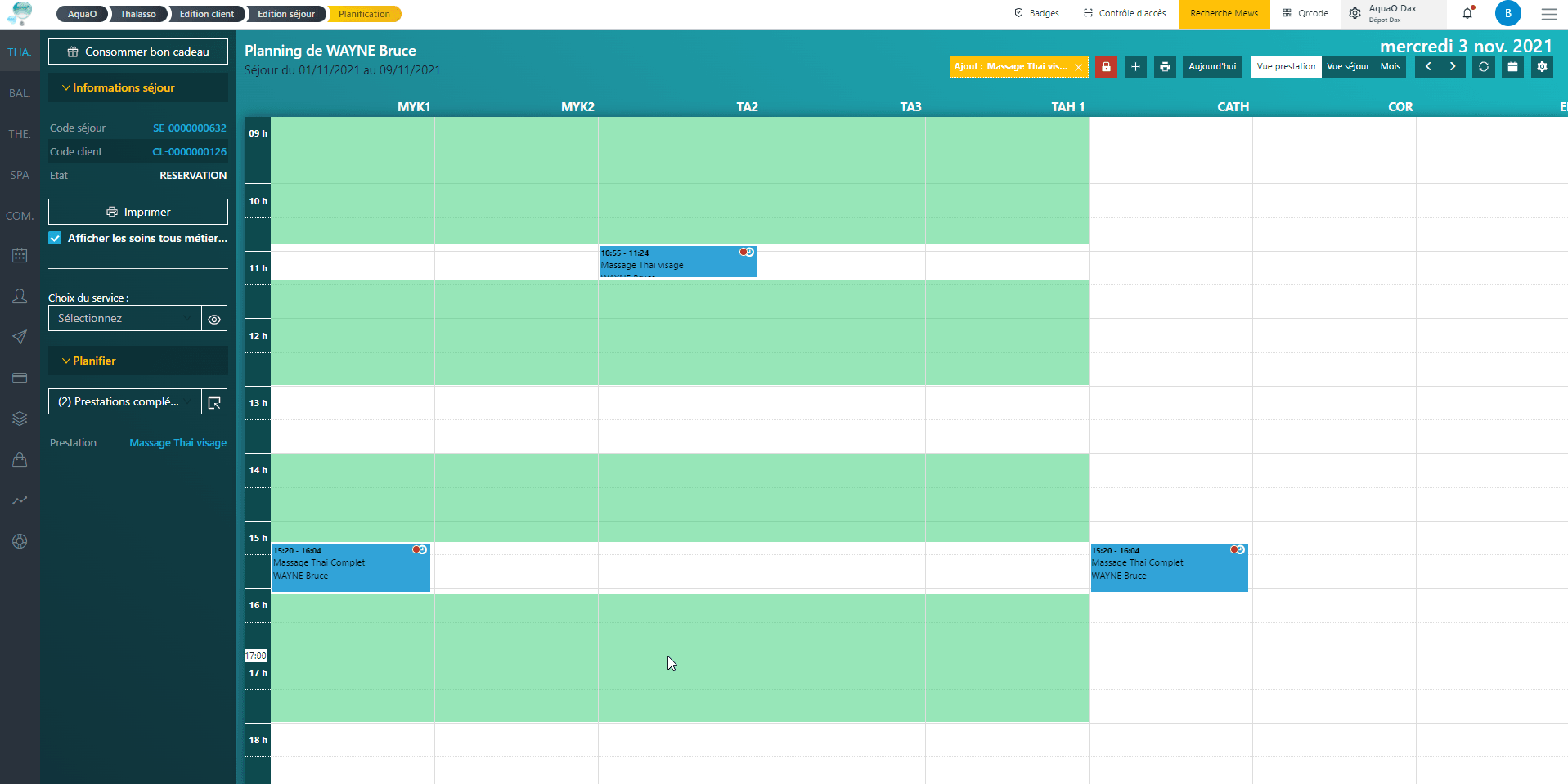Go to next day with right arrow
The height and width of the screenshot is (784, 1568).
click(x=1453, y=67)
